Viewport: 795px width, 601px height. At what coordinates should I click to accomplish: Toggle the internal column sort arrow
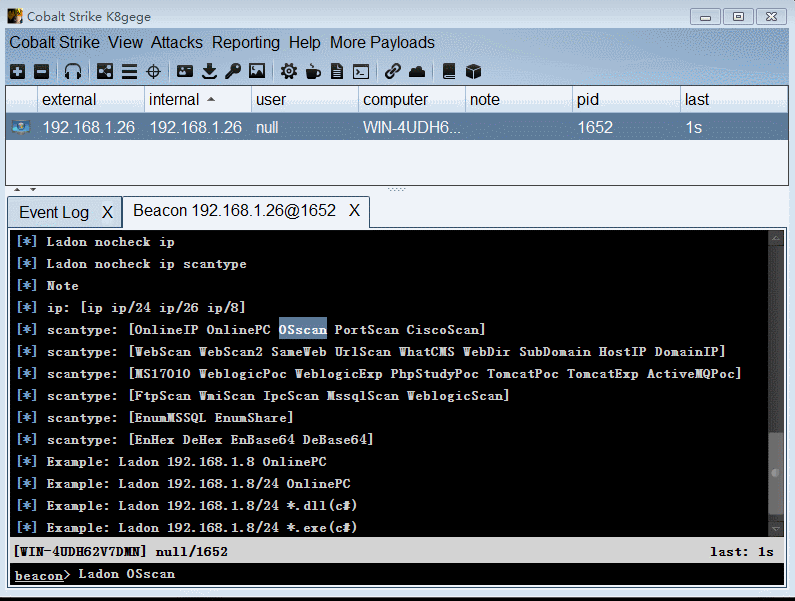[x=211, y=99]
